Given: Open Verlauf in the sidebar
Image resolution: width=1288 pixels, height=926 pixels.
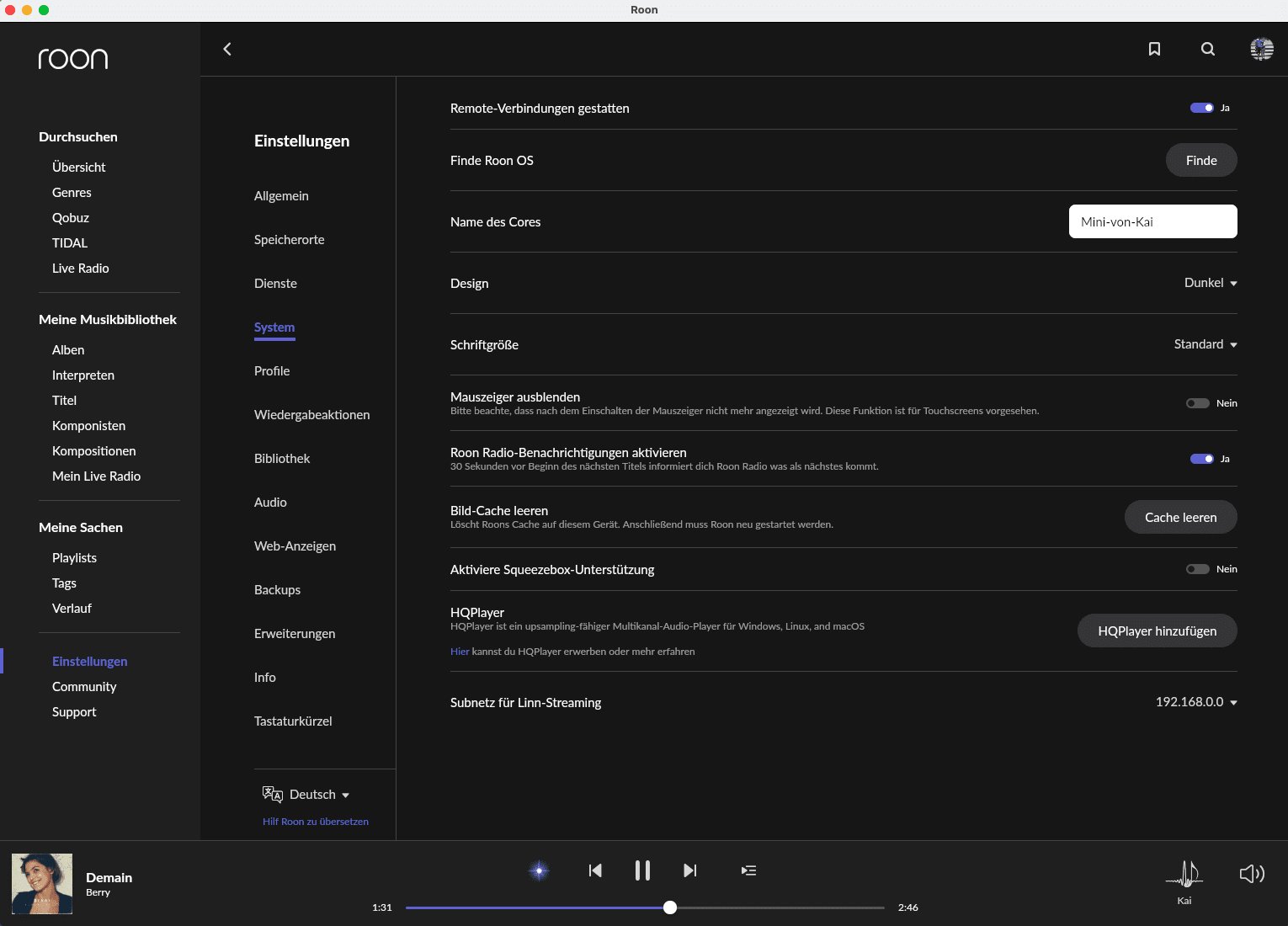Looking at the screenshot, I should 72,609.
